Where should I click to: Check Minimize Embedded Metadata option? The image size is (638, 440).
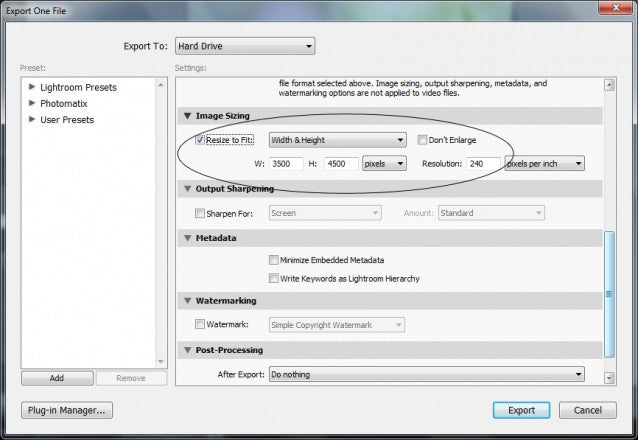274,260
